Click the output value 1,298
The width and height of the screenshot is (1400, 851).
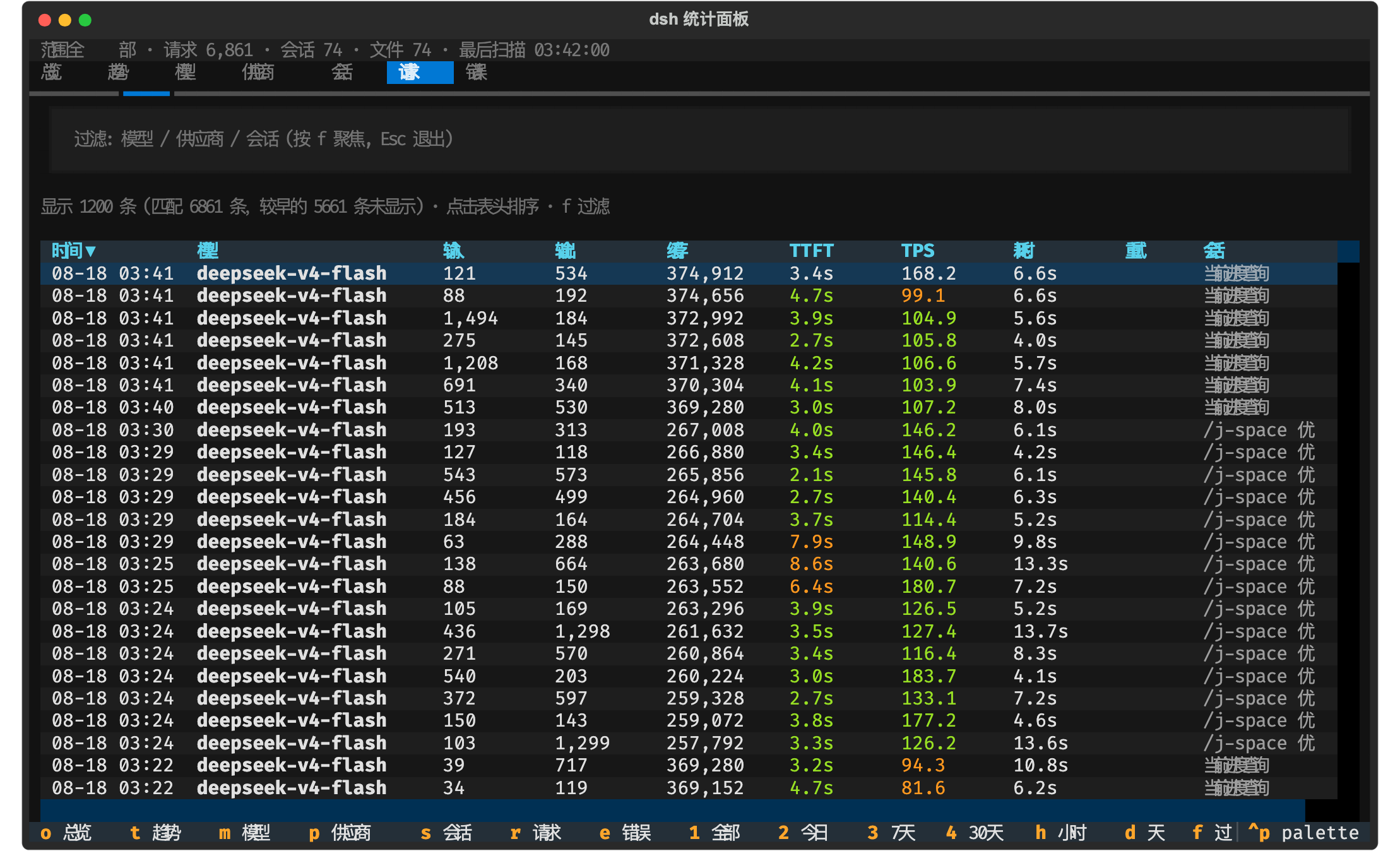click(583, 631)
